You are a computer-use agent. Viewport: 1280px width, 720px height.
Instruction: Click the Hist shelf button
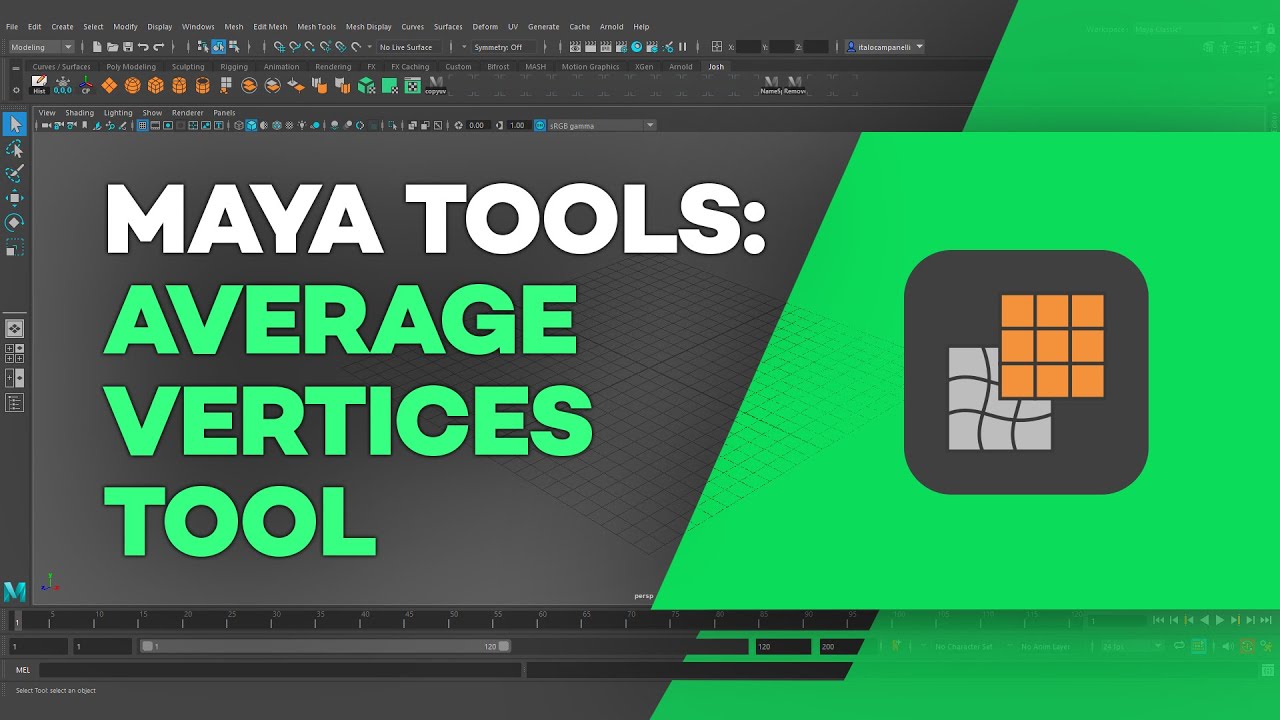tap(39, 85)
